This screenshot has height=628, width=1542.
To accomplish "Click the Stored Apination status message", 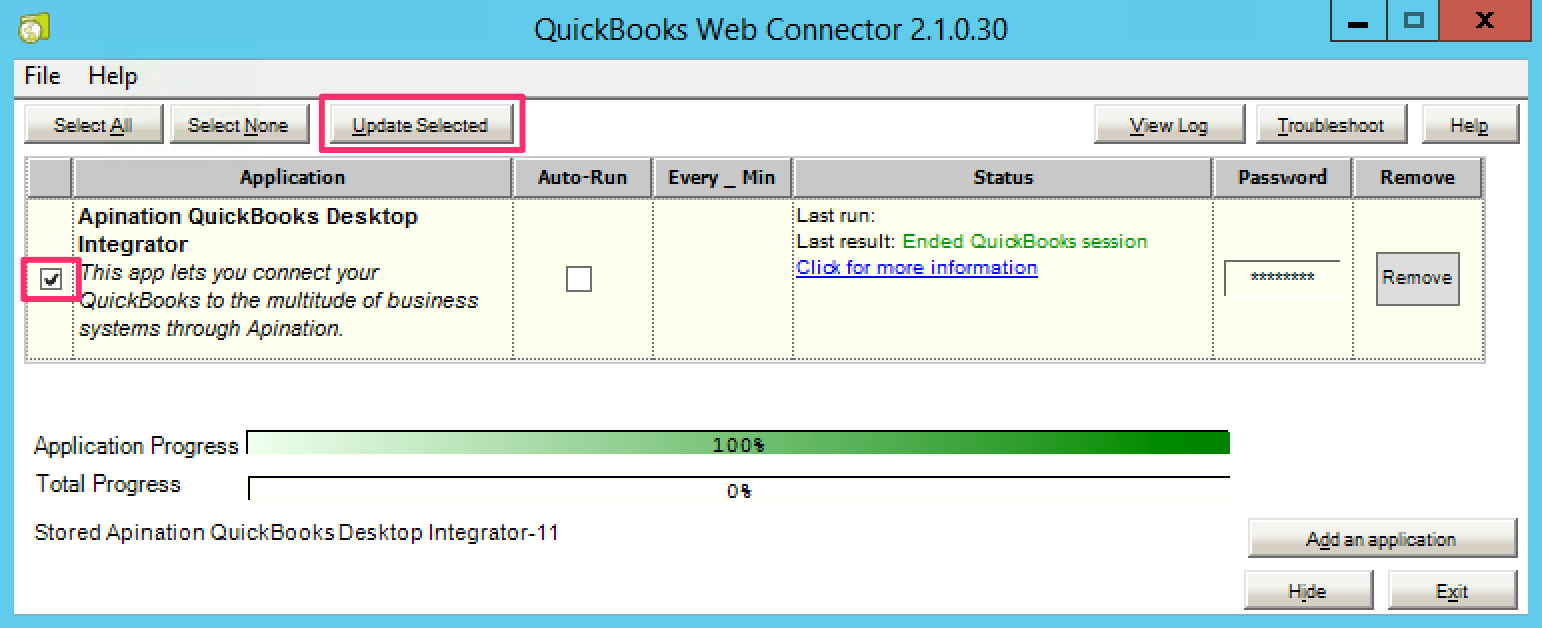I will pos(296,533).
